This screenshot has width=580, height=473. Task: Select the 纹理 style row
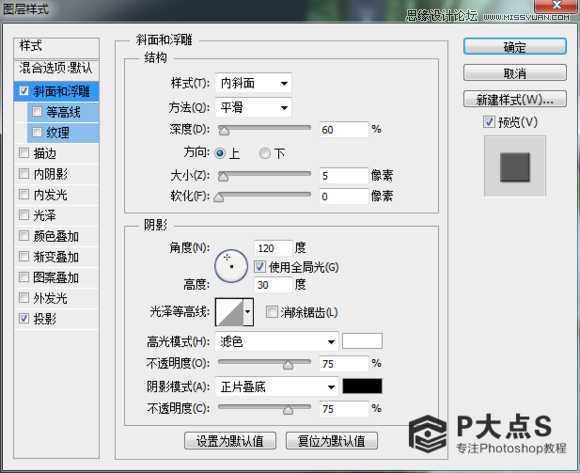(63, 132)
